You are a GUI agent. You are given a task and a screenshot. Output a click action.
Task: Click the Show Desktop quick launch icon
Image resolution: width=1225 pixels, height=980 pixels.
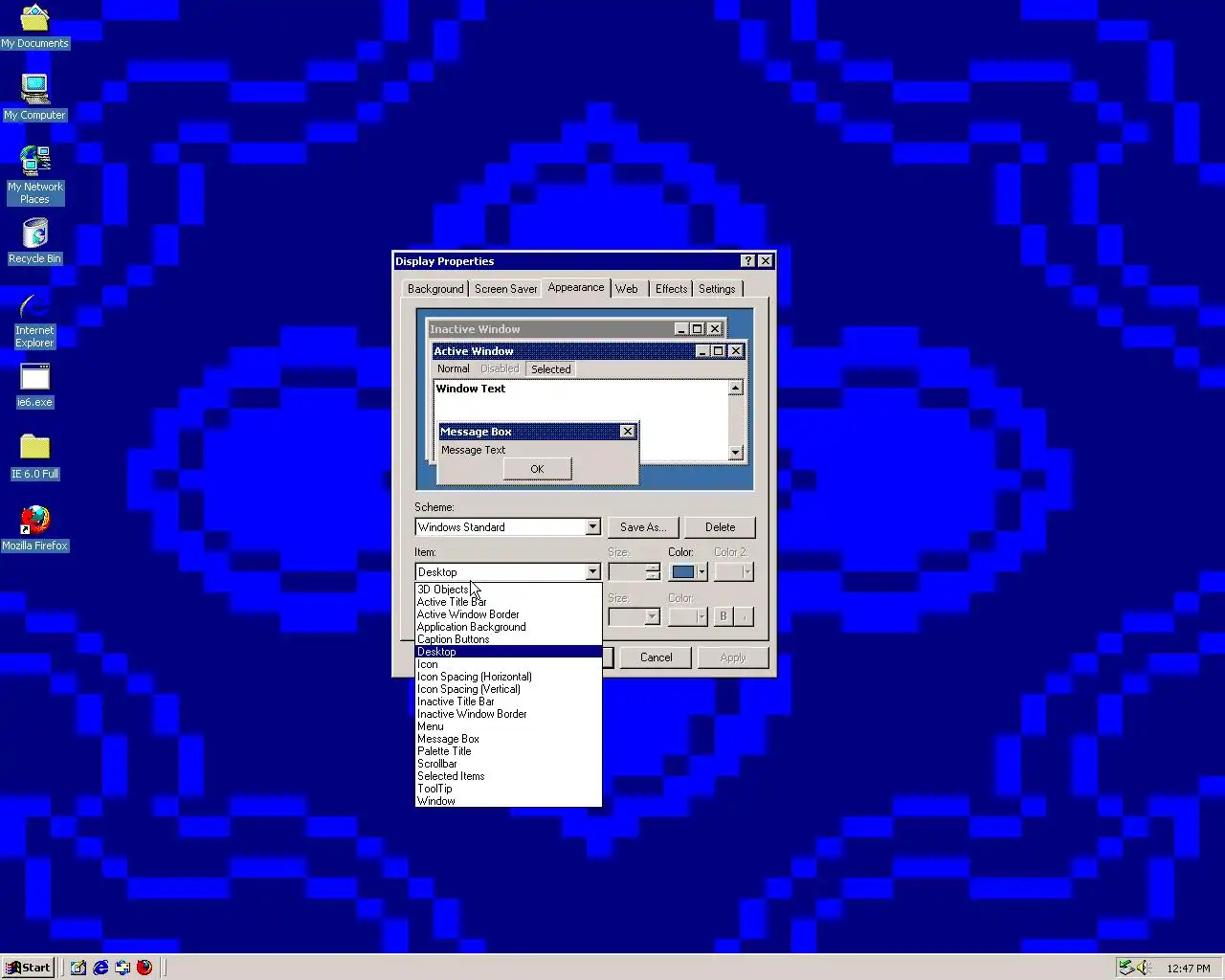[x=78, y=968]
